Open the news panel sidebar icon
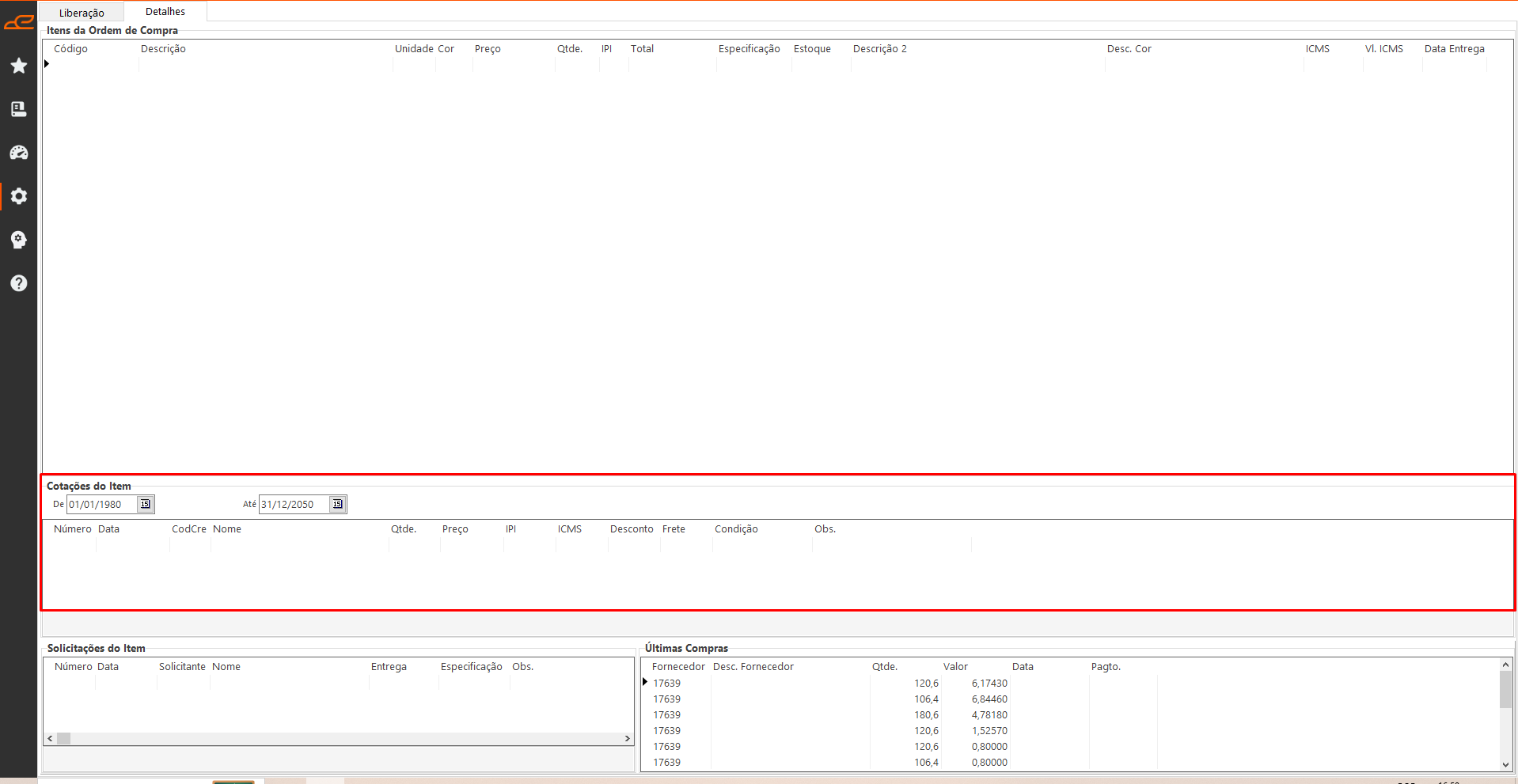Screen dimensions: 1518x784 [19, 109]
